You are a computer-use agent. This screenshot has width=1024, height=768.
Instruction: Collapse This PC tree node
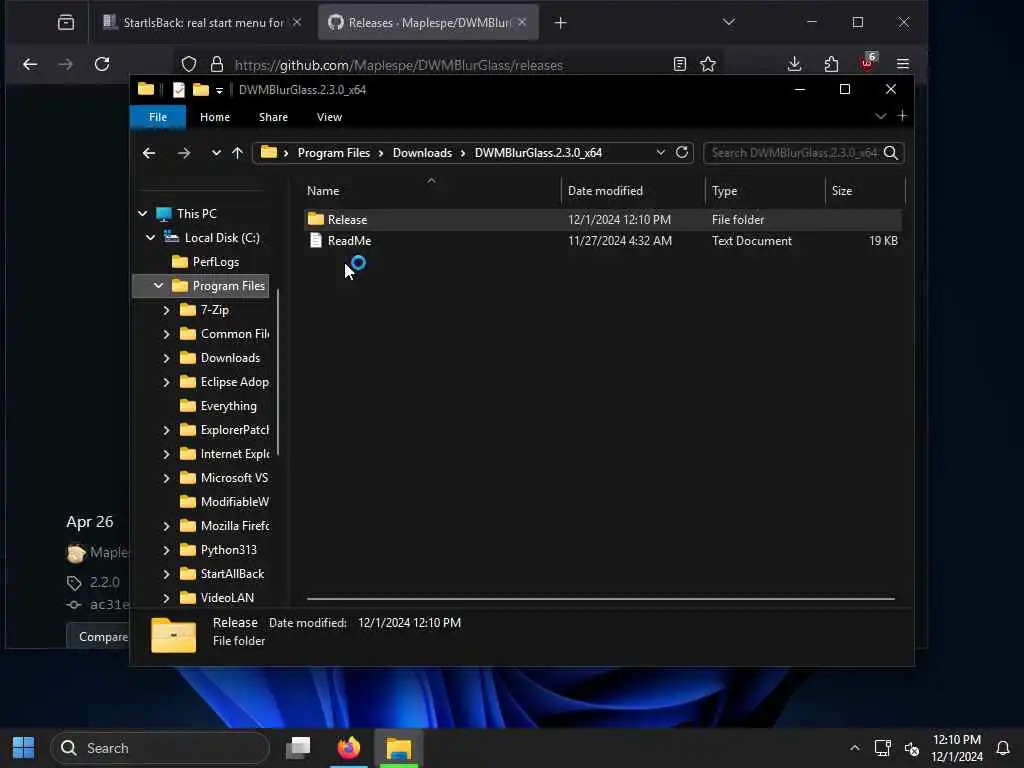pyautogui.click(x=142, y=214)
